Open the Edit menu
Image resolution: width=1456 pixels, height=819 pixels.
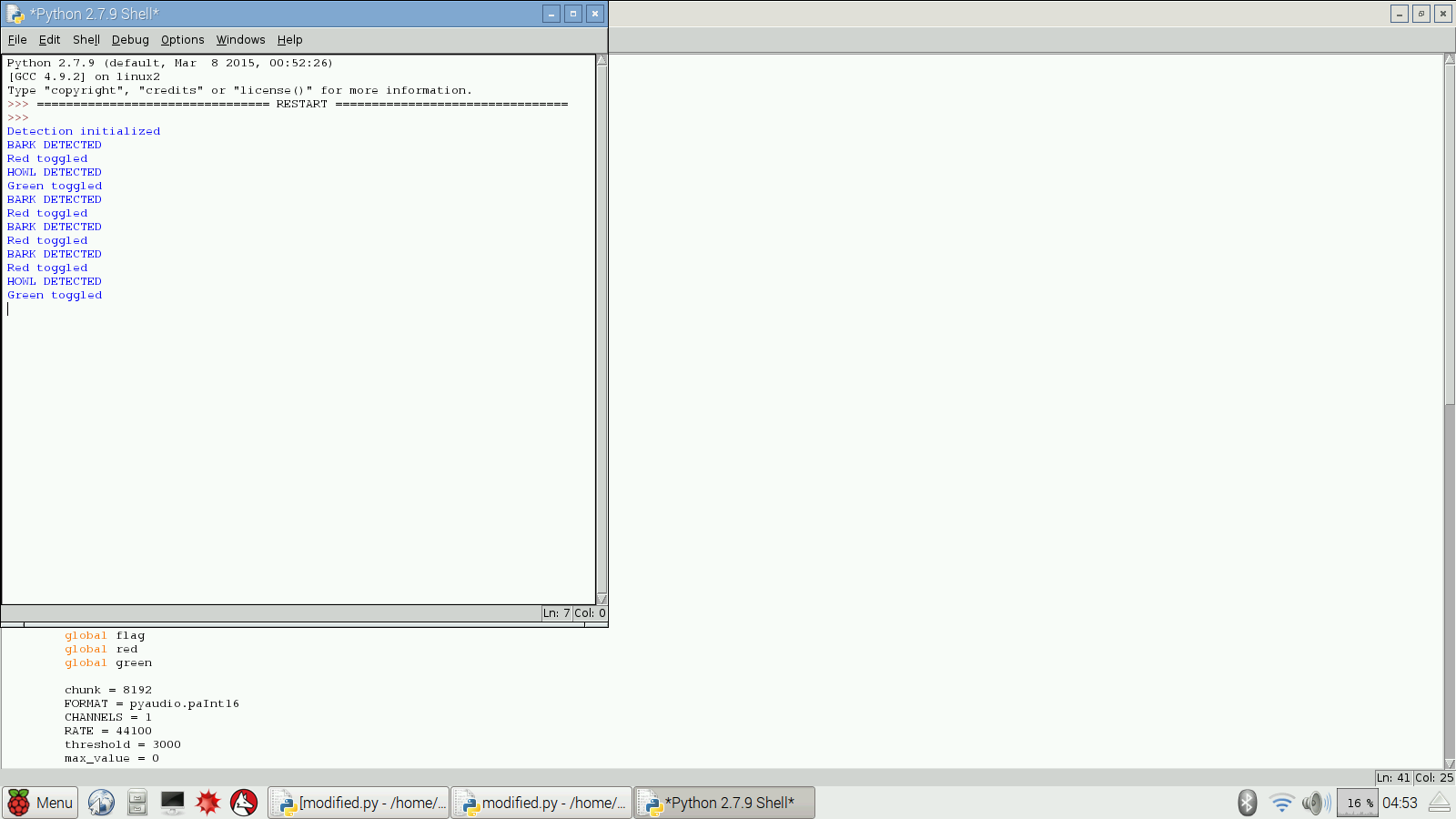pos(49,40)
